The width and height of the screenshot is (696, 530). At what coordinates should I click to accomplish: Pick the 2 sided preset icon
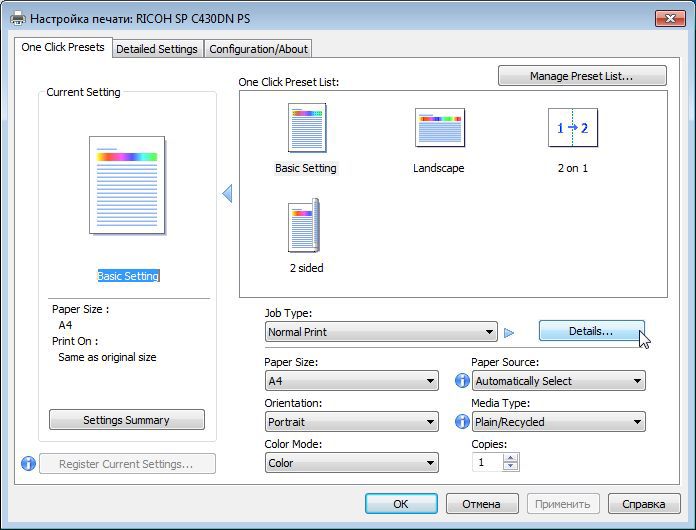304,225
